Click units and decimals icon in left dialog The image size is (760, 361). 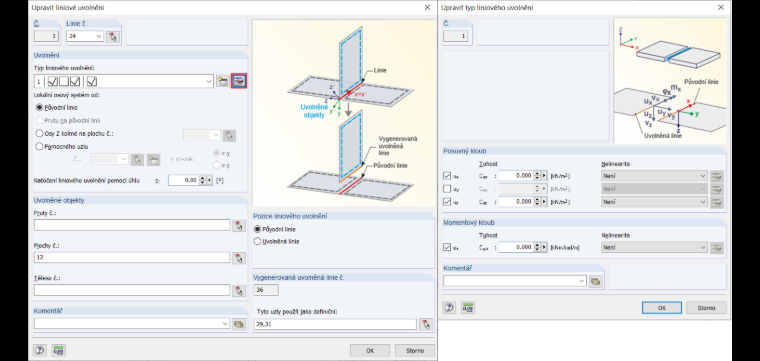pos(58,350)
